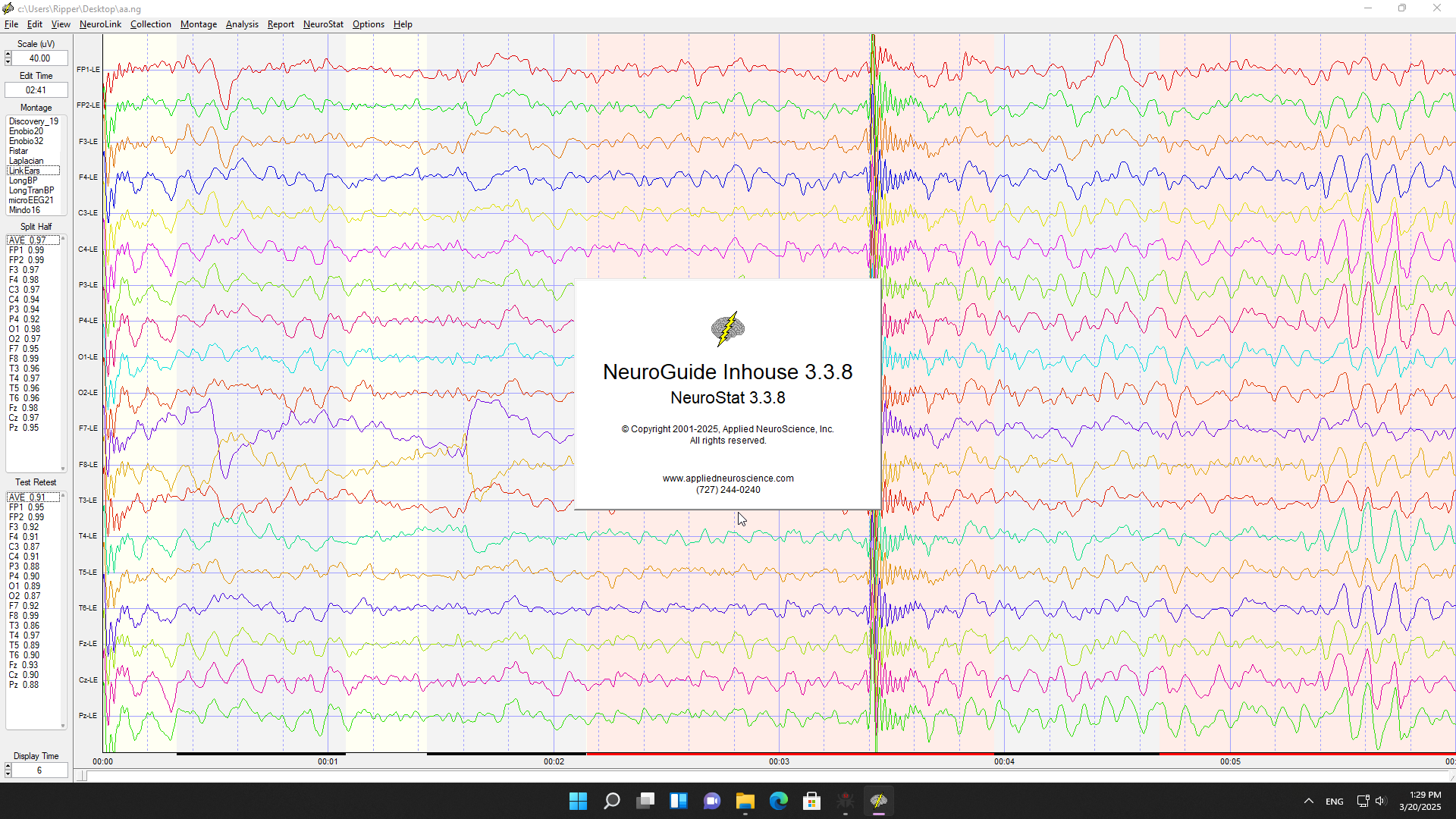
Task: Click the Display Time field showing 6
Action: (39, 770)
